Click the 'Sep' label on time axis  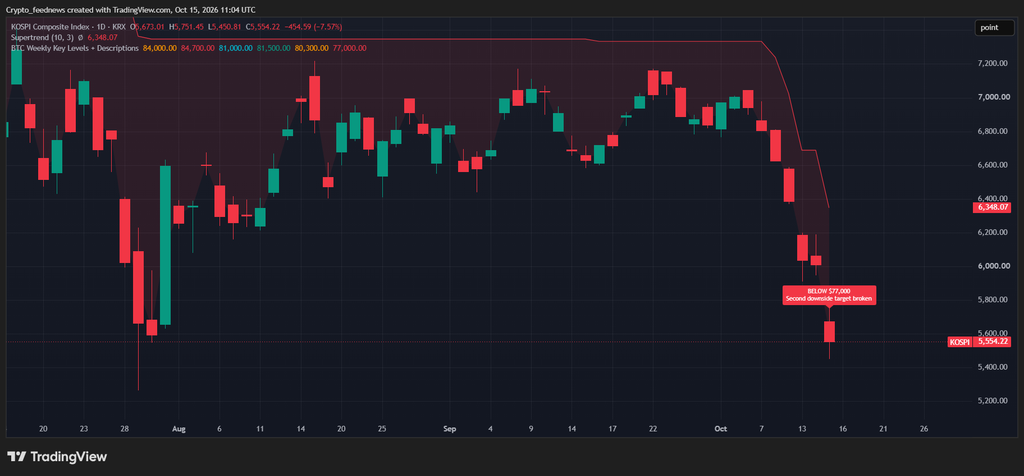click(x=449, y=429)
